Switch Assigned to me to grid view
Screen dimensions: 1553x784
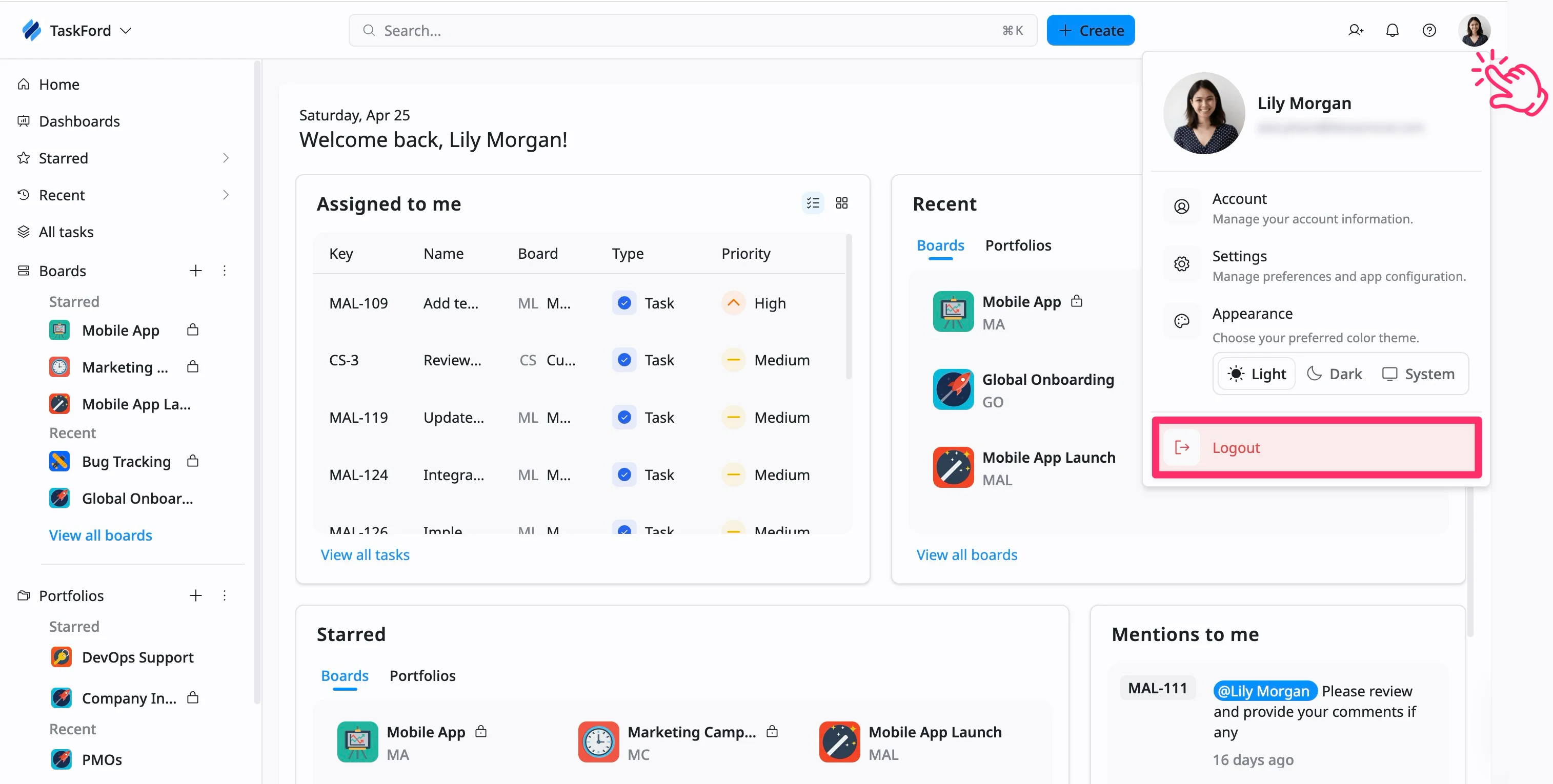pos(841,203)
